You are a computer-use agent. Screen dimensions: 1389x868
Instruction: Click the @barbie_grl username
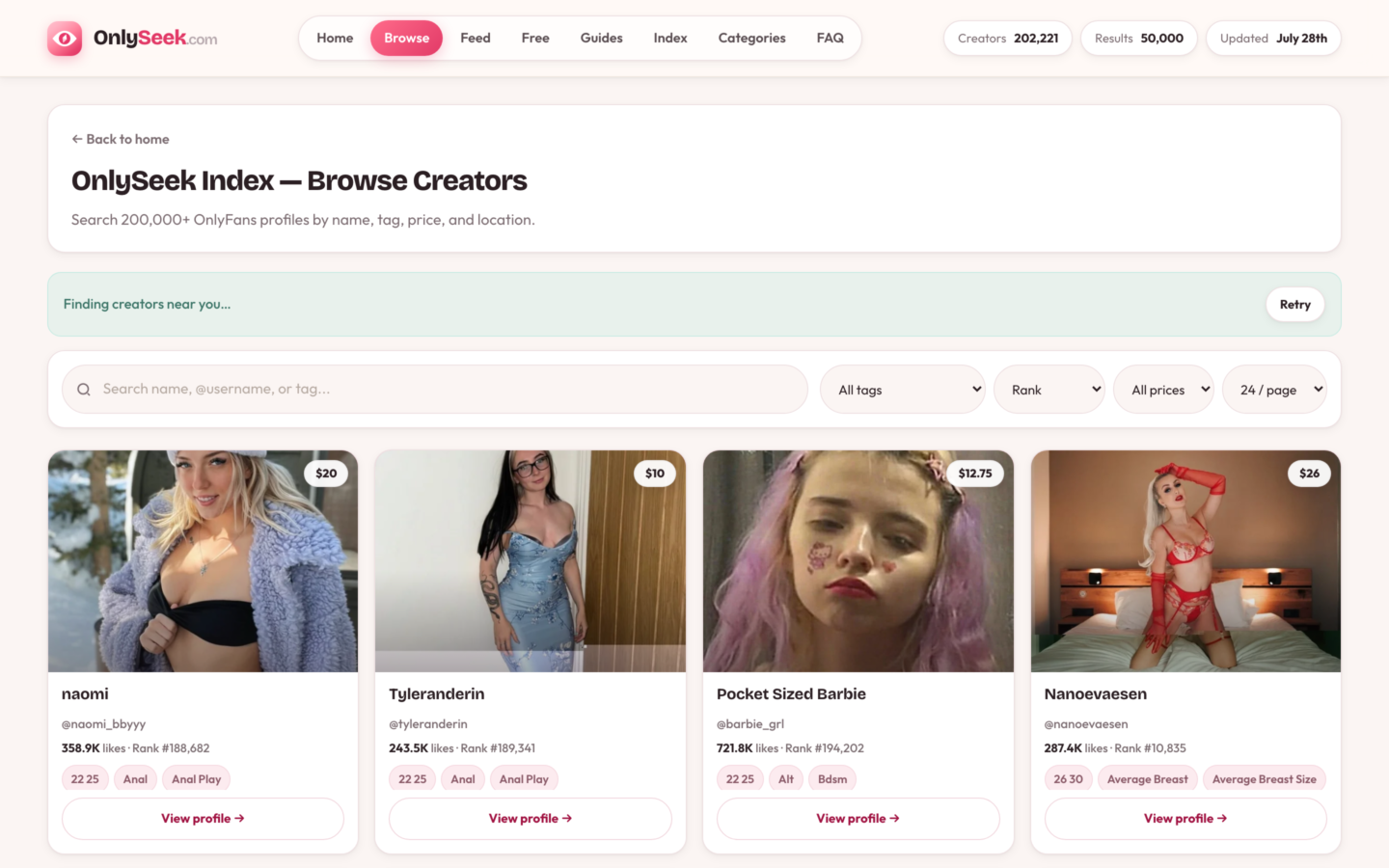(750, 724)
